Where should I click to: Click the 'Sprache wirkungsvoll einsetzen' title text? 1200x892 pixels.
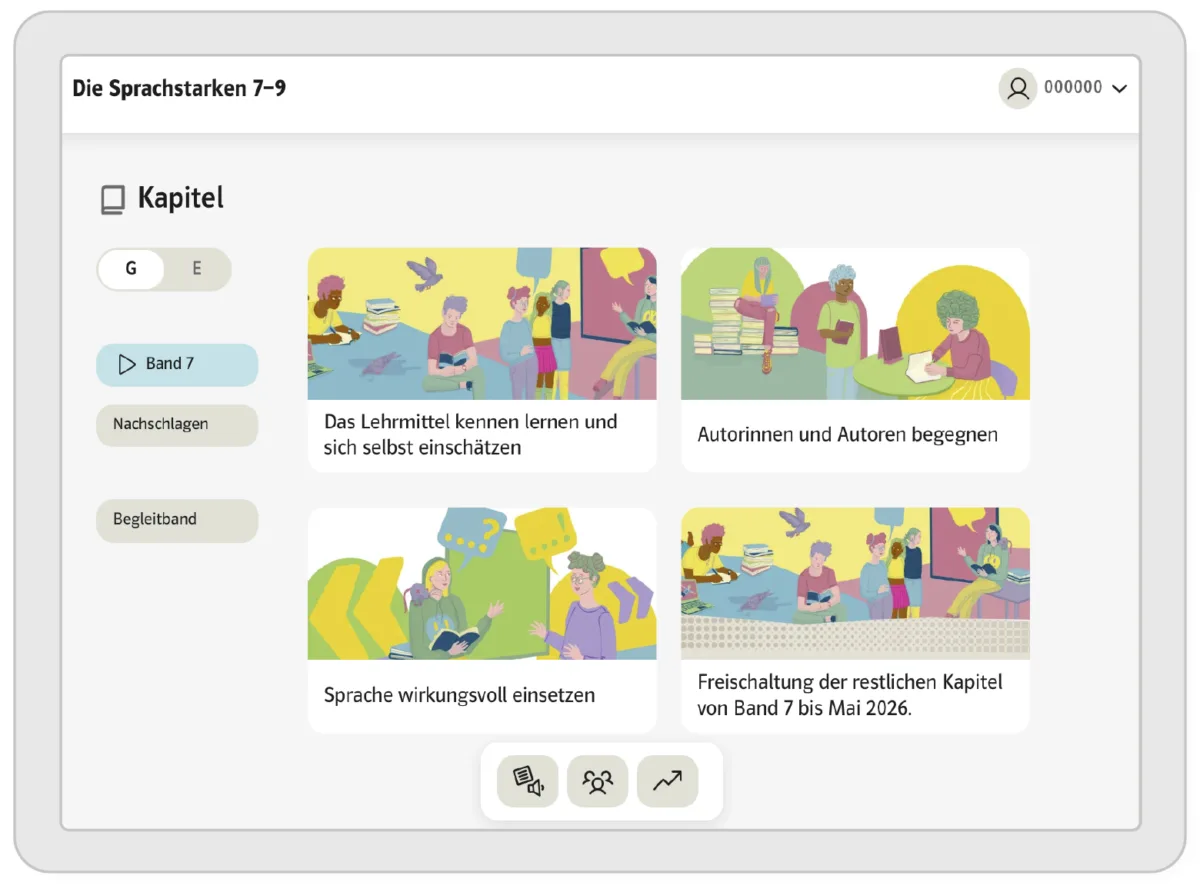(459, 695)
